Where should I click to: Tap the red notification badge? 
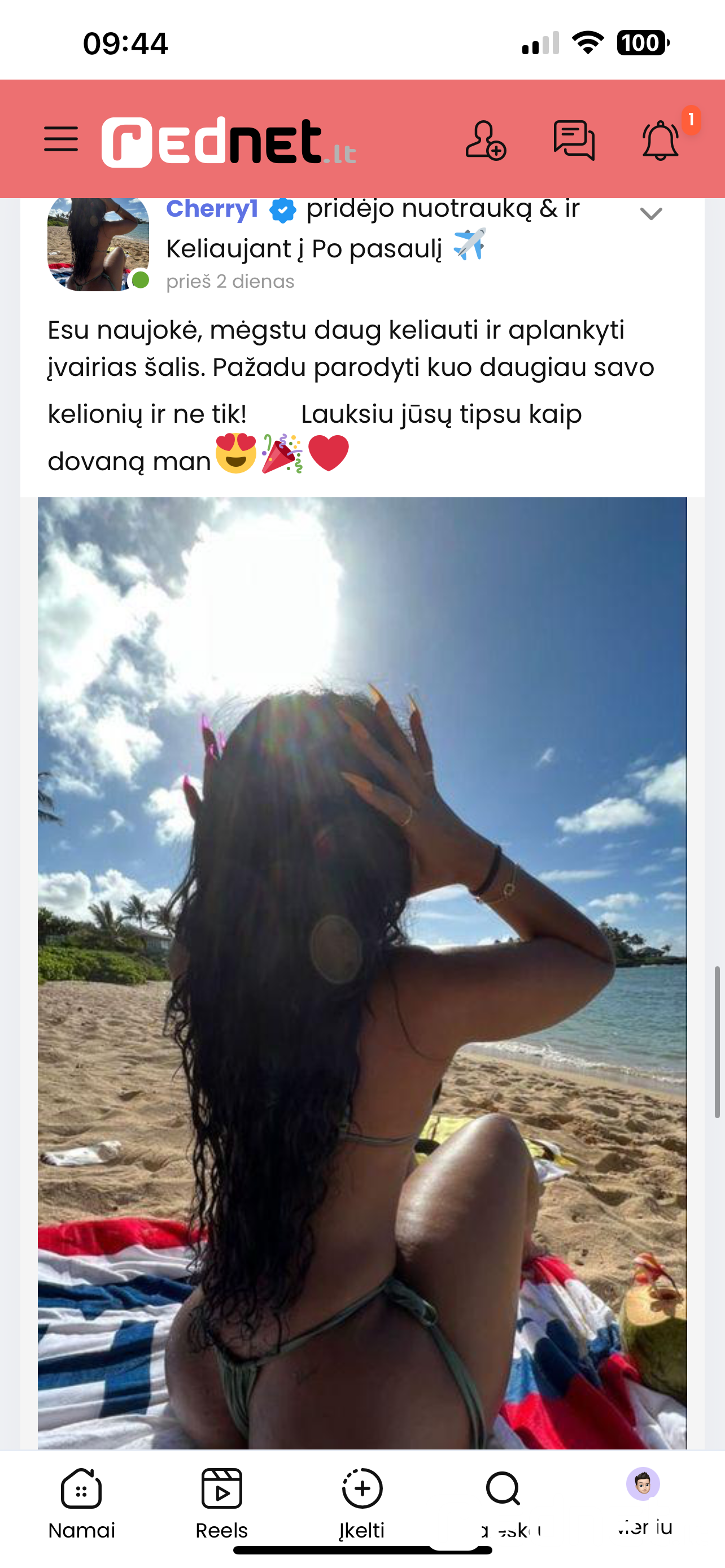691,120
